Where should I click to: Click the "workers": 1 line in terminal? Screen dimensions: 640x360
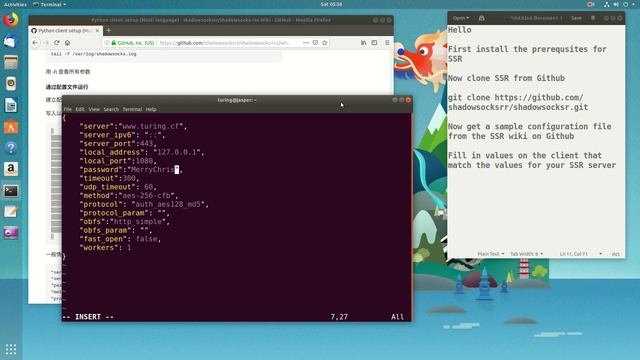tap(105, 248)
